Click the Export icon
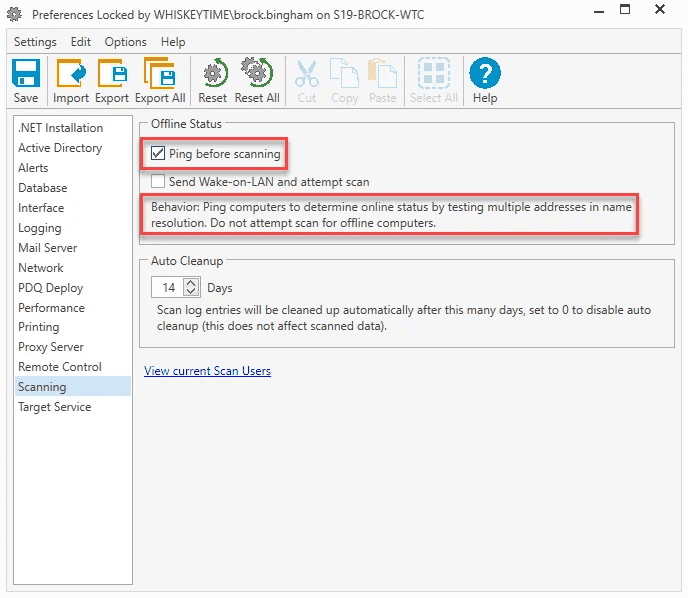This screenshot has width=688, height=598. [112, 73]
